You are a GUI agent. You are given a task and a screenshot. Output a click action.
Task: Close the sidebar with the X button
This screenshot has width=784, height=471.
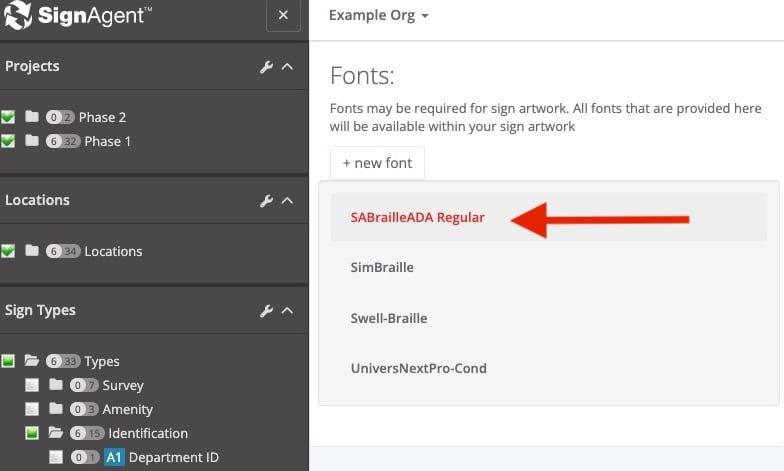[283, 16]
